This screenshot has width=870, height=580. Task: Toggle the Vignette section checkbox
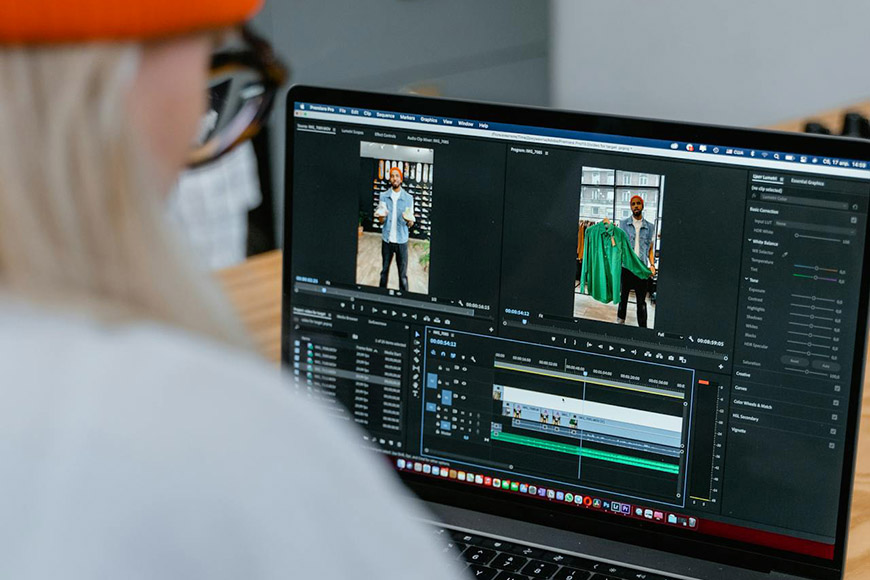coord(835,432)
